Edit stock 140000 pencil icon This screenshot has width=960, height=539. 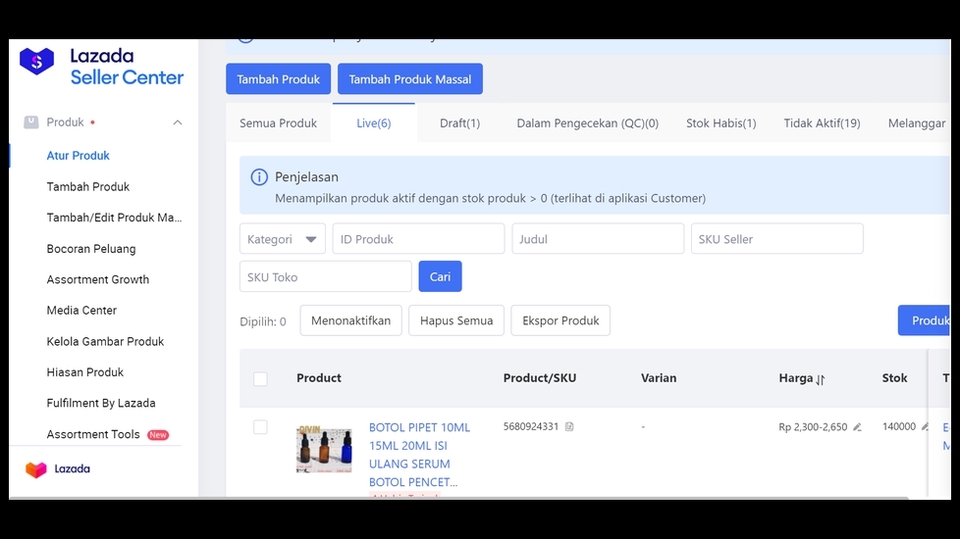click(924, 427)
